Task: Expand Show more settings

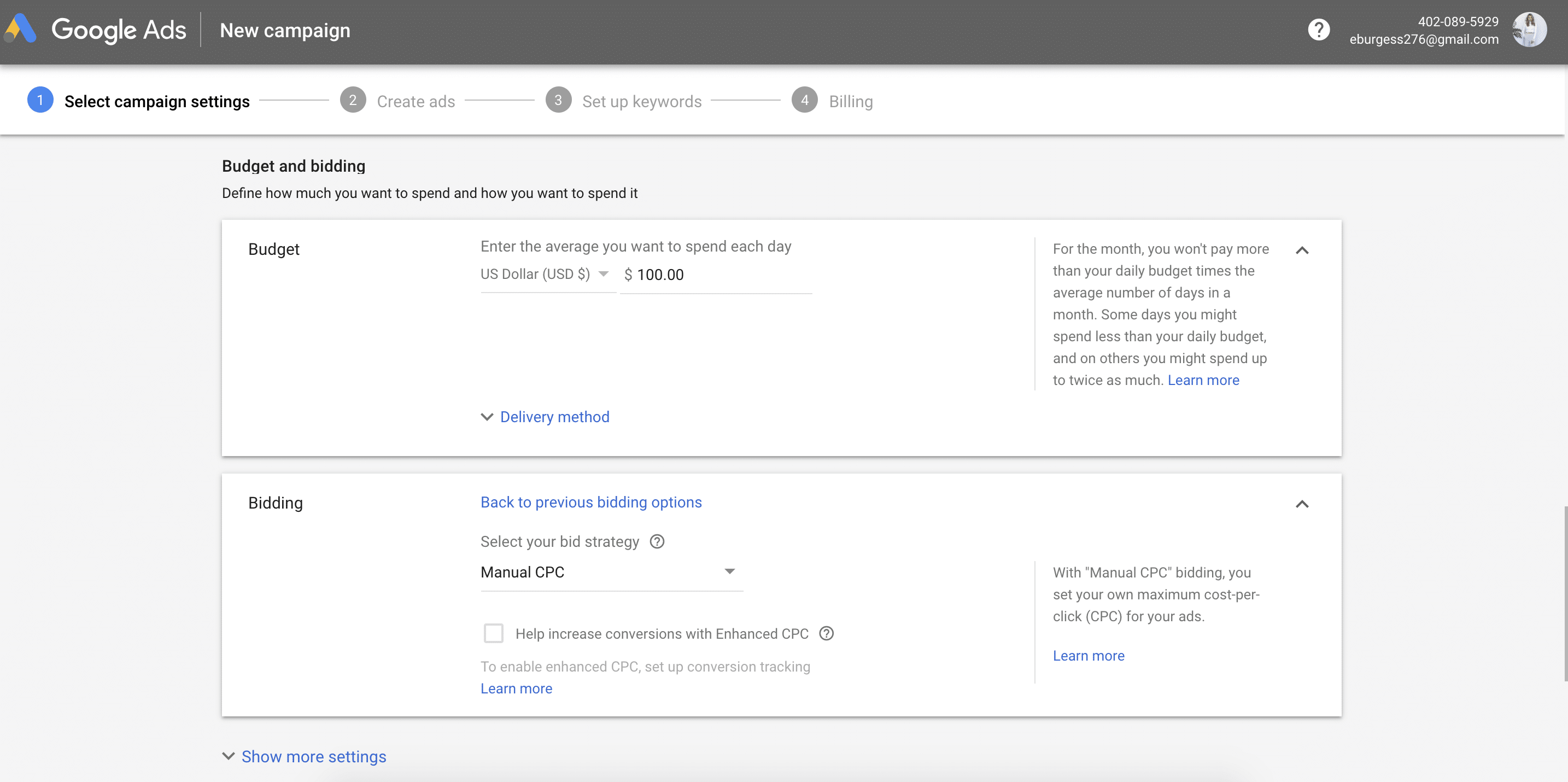Action: coord(304,756)
